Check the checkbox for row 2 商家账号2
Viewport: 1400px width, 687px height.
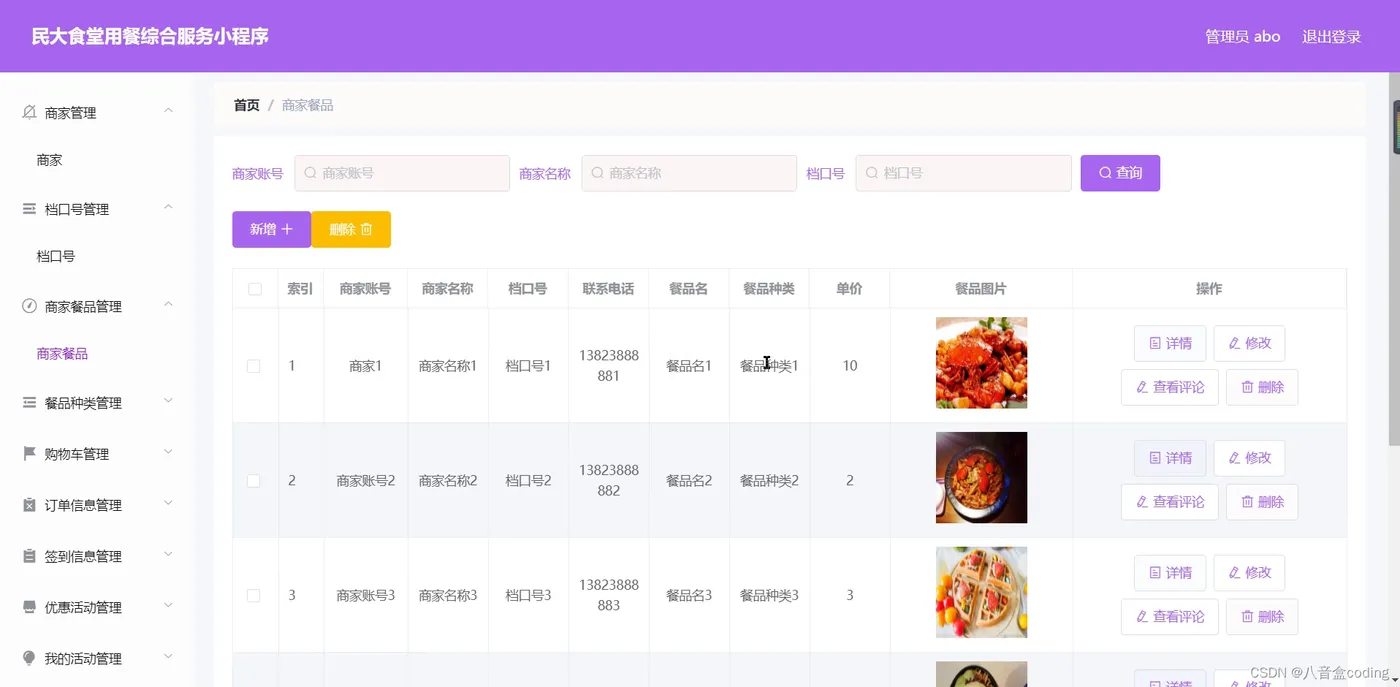(x=253, y=481)
